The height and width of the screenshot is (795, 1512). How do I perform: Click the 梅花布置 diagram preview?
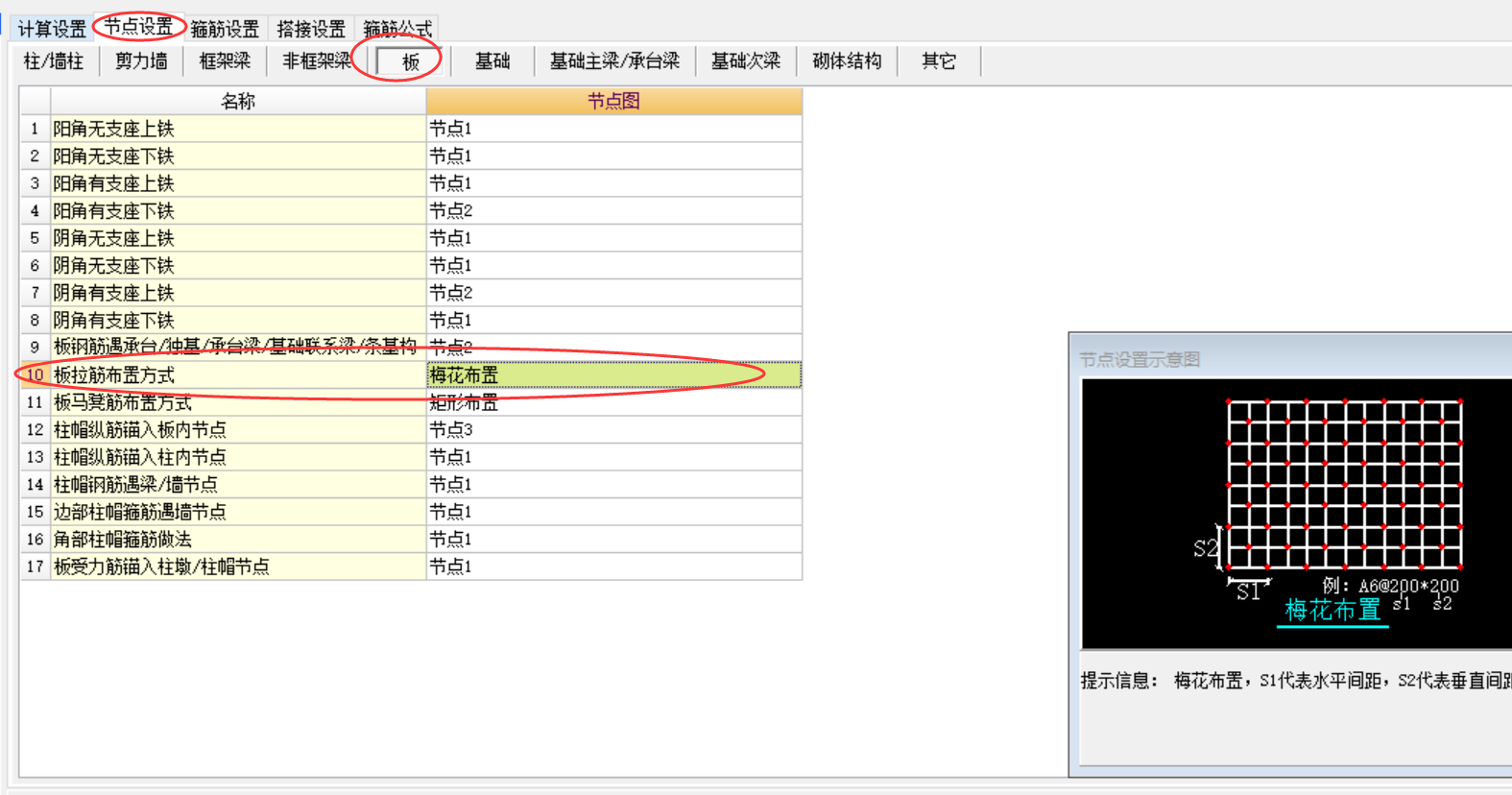coord(1297,514)
